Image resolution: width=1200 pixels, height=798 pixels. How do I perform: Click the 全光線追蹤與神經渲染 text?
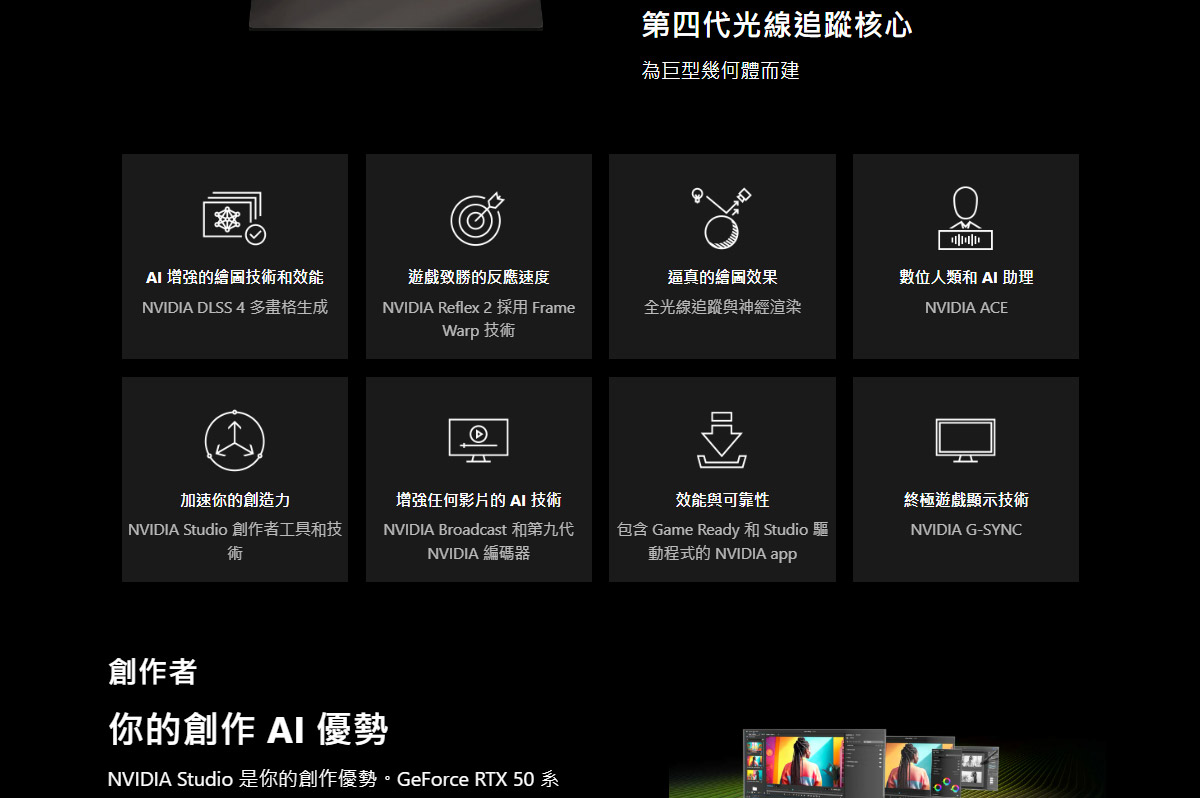coord(722,307)
